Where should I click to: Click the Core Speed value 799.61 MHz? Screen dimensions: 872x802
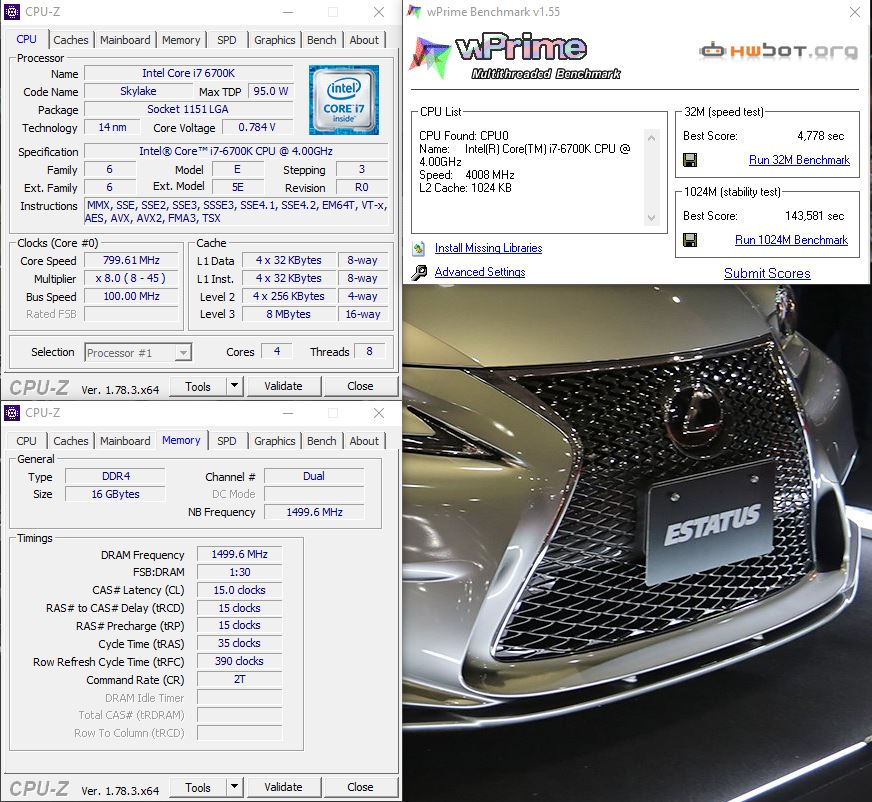pos(131,260)
